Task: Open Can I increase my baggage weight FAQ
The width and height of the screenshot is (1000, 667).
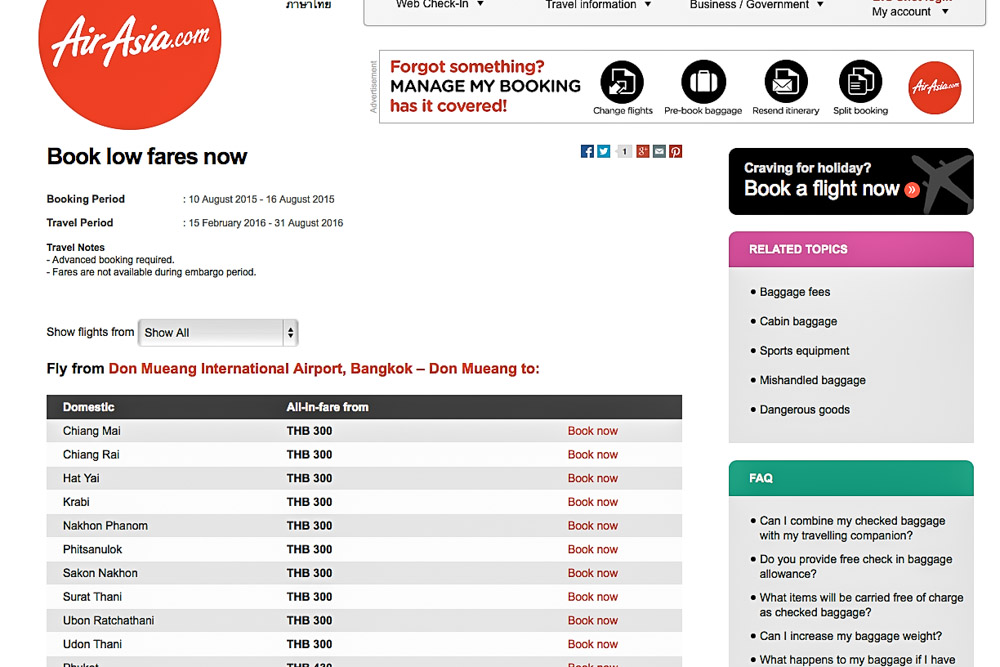Action: point(850,636)
